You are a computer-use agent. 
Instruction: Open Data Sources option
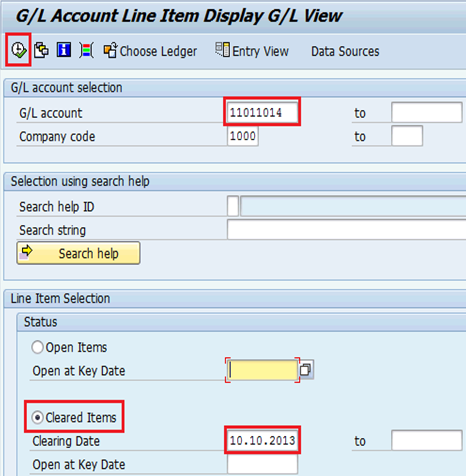pyautogui.click(x=345, y=51)
